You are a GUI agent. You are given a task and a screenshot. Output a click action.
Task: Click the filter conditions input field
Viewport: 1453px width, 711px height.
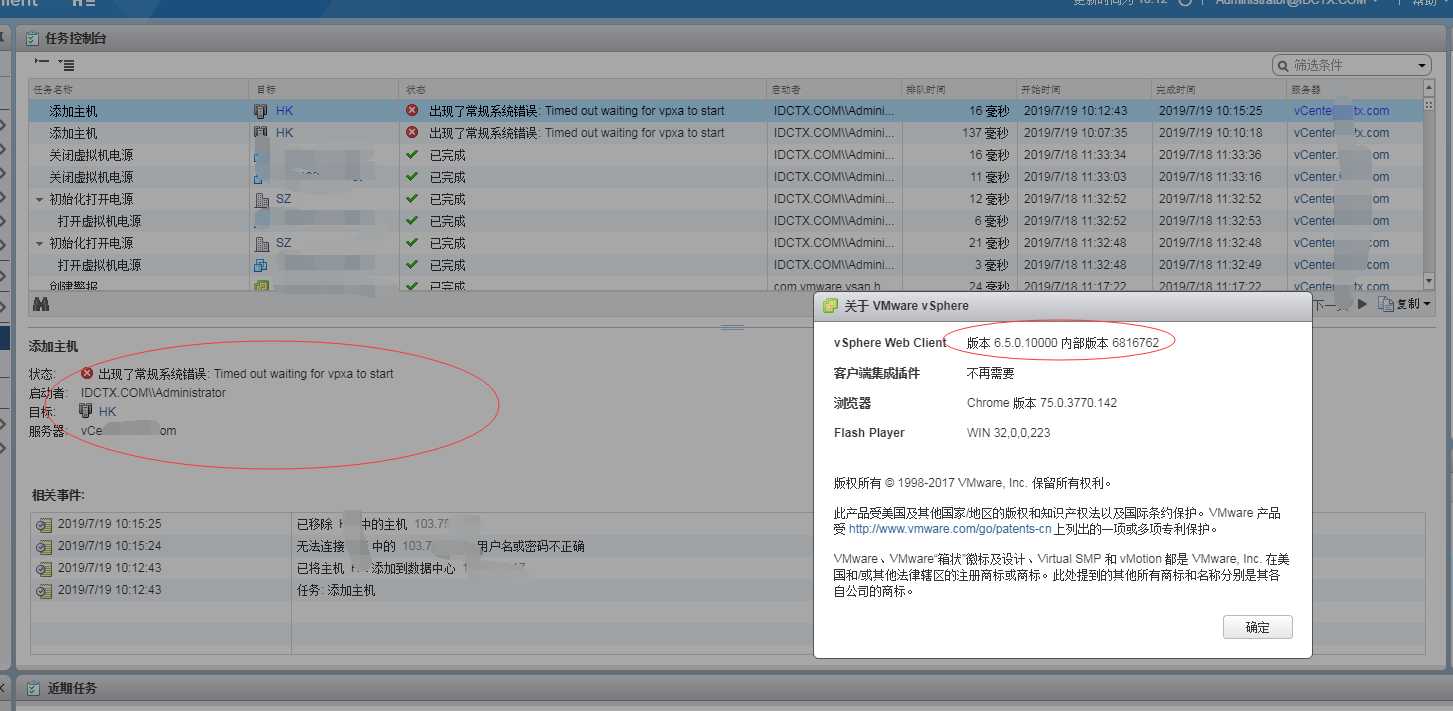pos(1352,65)
